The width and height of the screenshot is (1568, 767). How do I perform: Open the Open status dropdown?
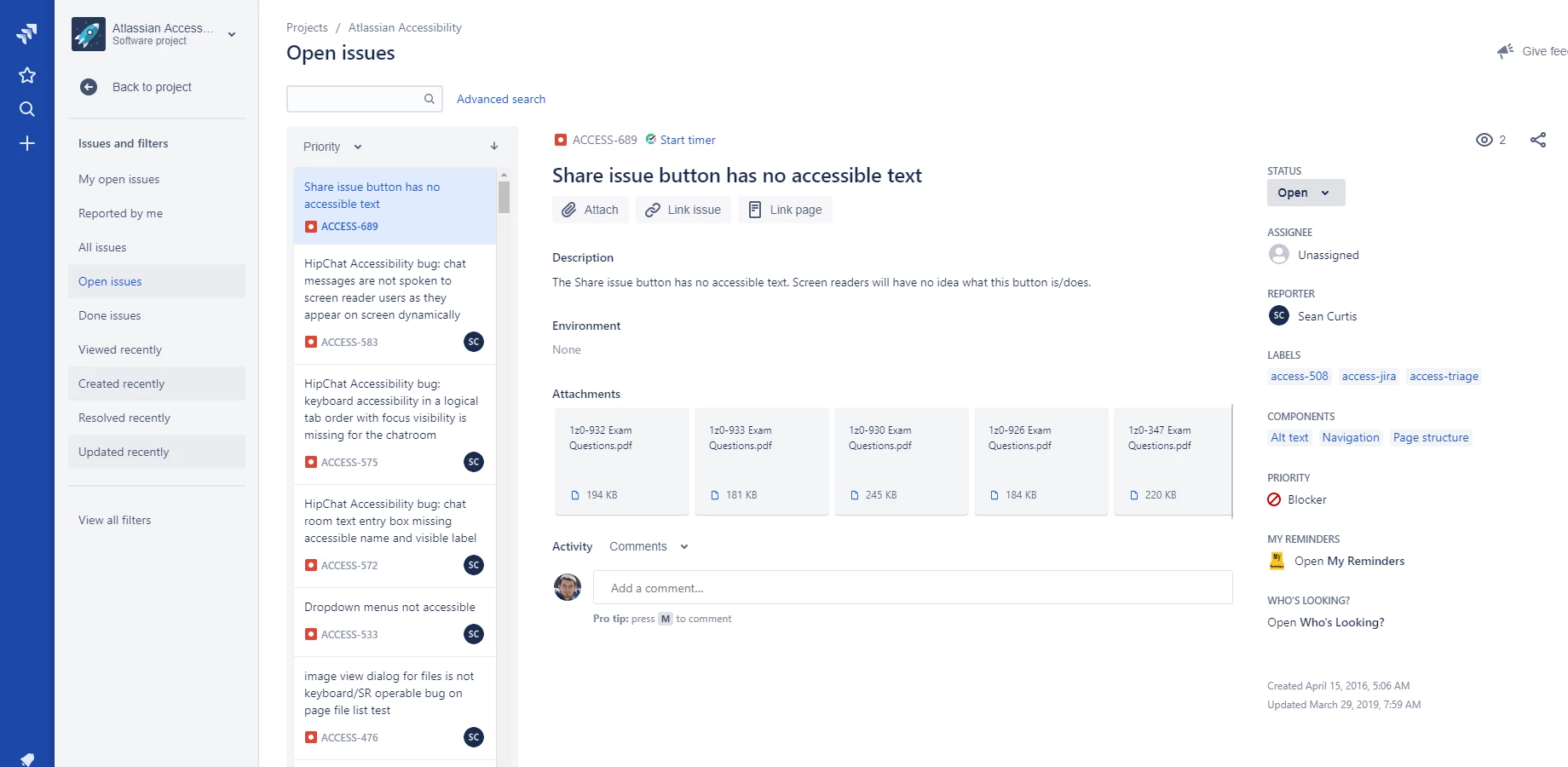1306,193
